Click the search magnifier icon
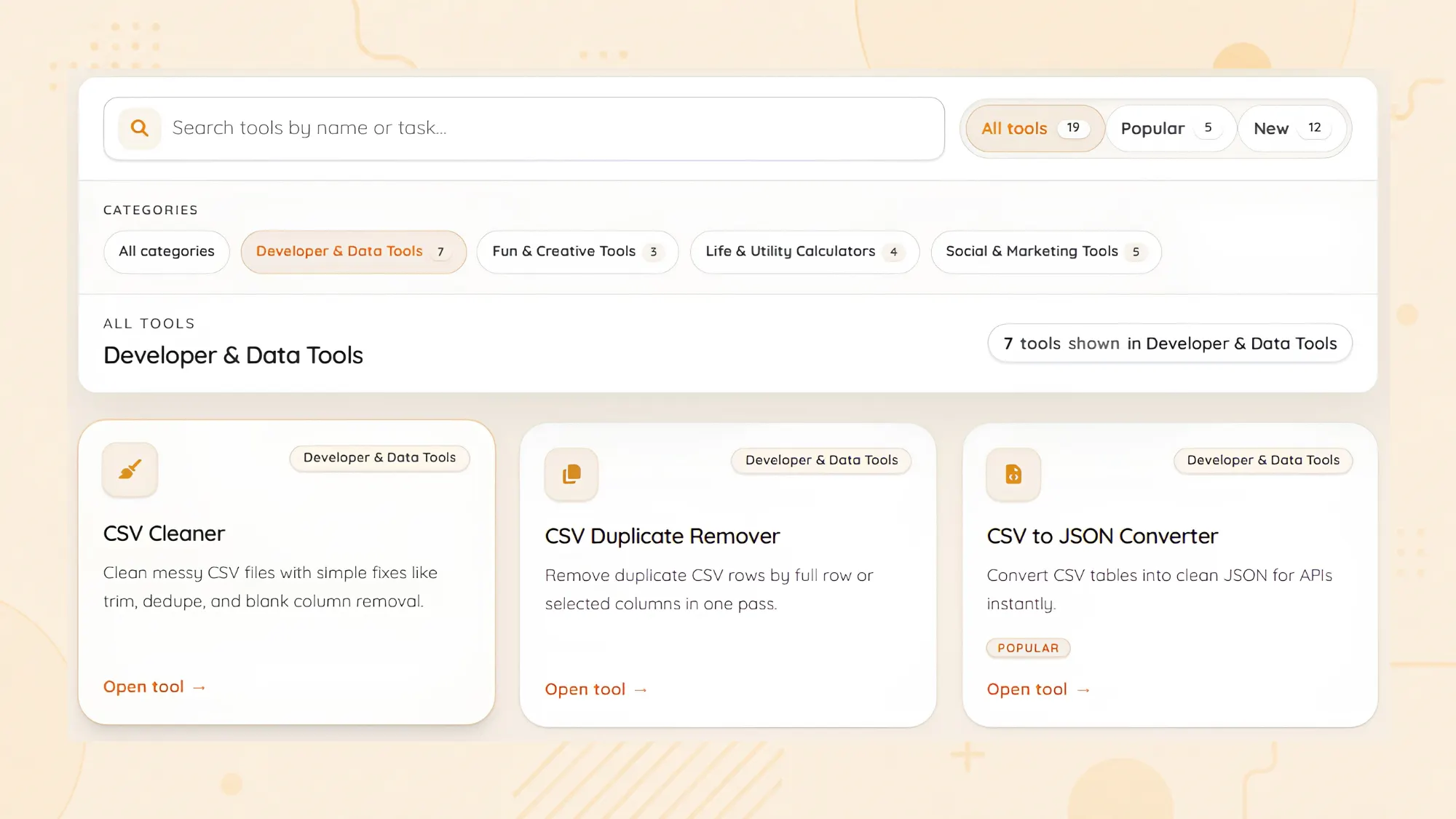This screenshot has height=819, width=1456. (139, 128)
